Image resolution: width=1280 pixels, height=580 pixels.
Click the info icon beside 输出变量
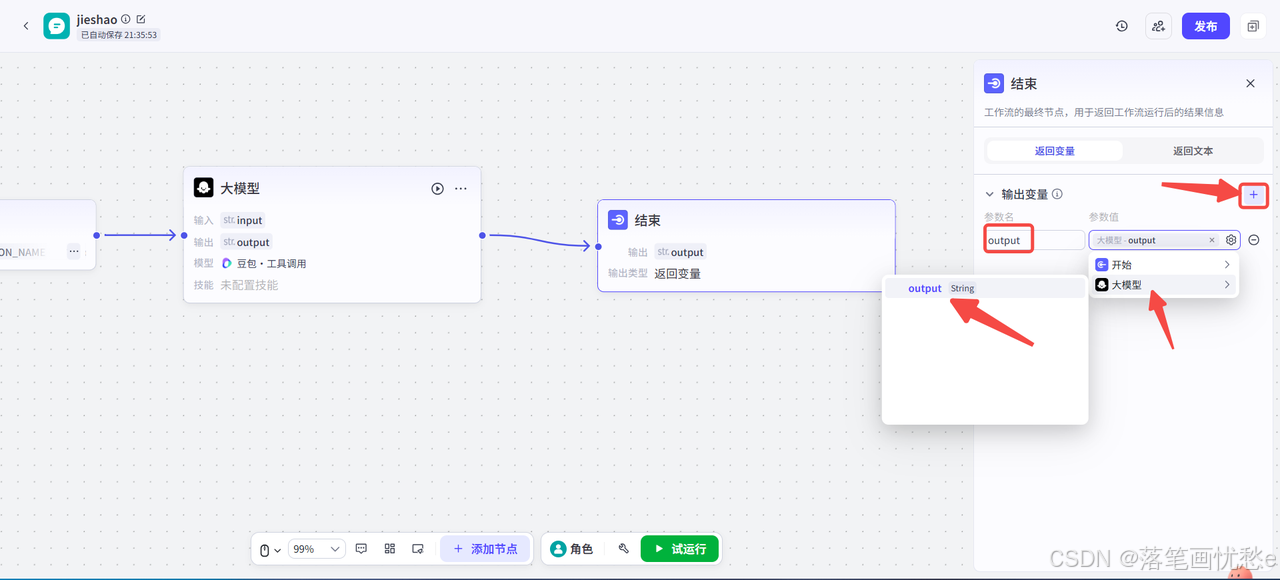[x=1057, y=195]
